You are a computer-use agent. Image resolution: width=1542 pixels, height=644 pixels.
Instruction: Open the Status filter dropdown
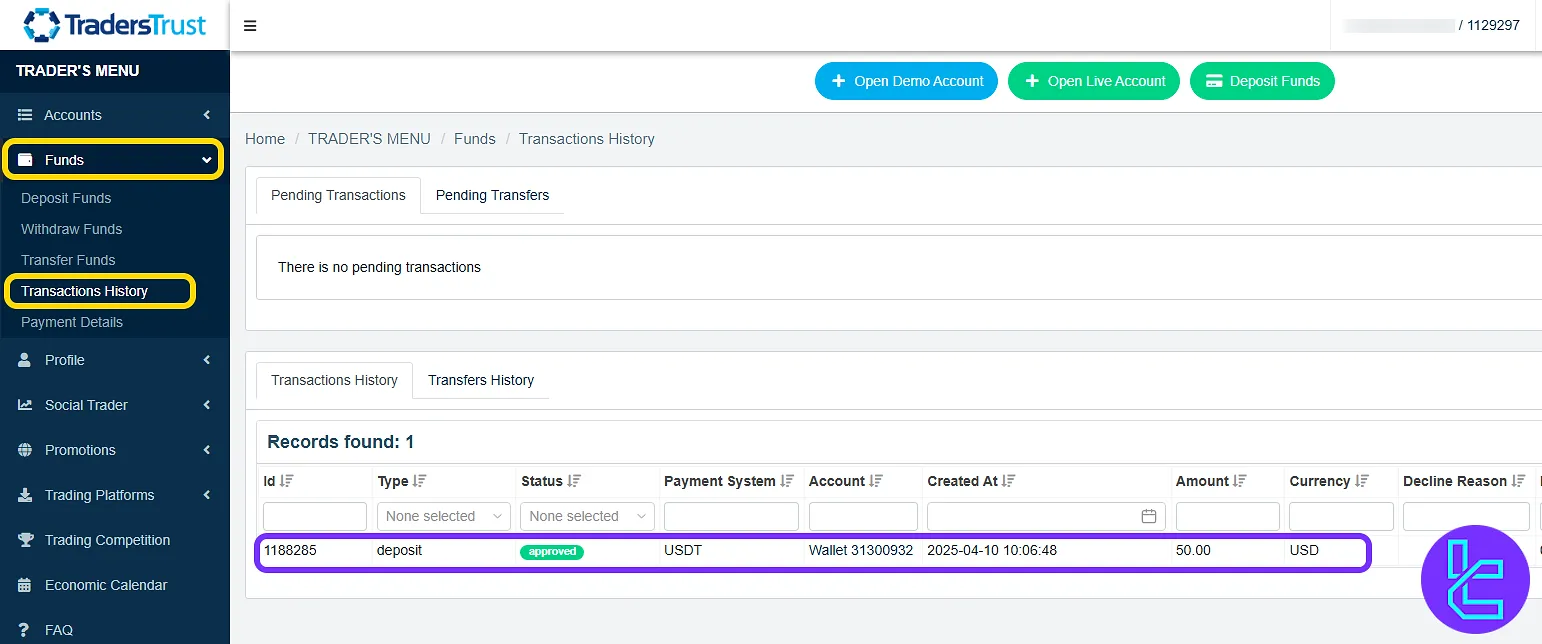(587, 516)
